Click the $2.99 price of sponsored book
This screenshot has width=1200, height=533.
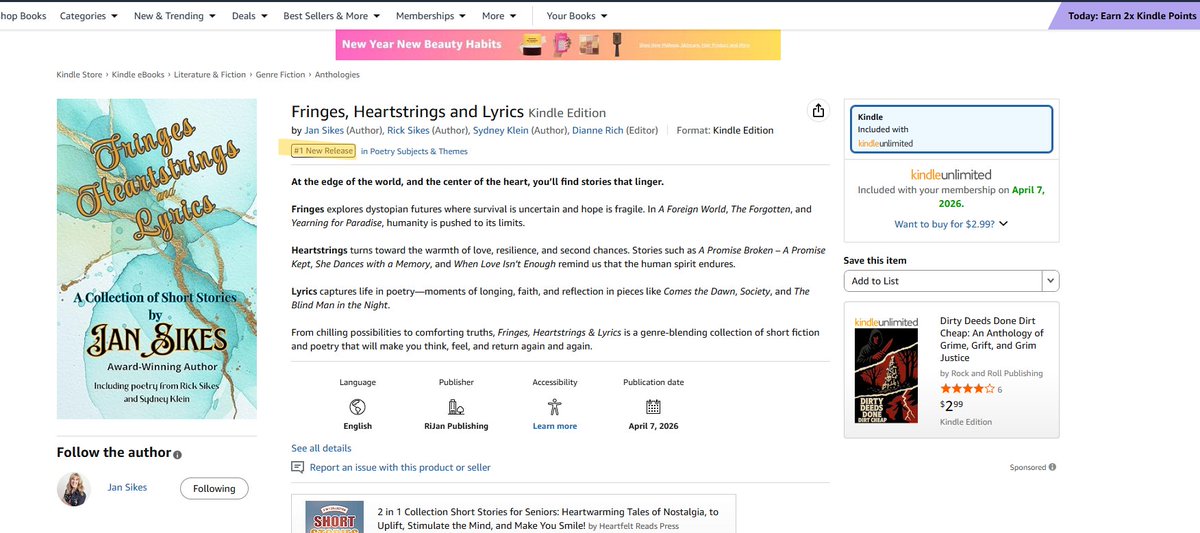pyautogui.click(x=952, y=405)
